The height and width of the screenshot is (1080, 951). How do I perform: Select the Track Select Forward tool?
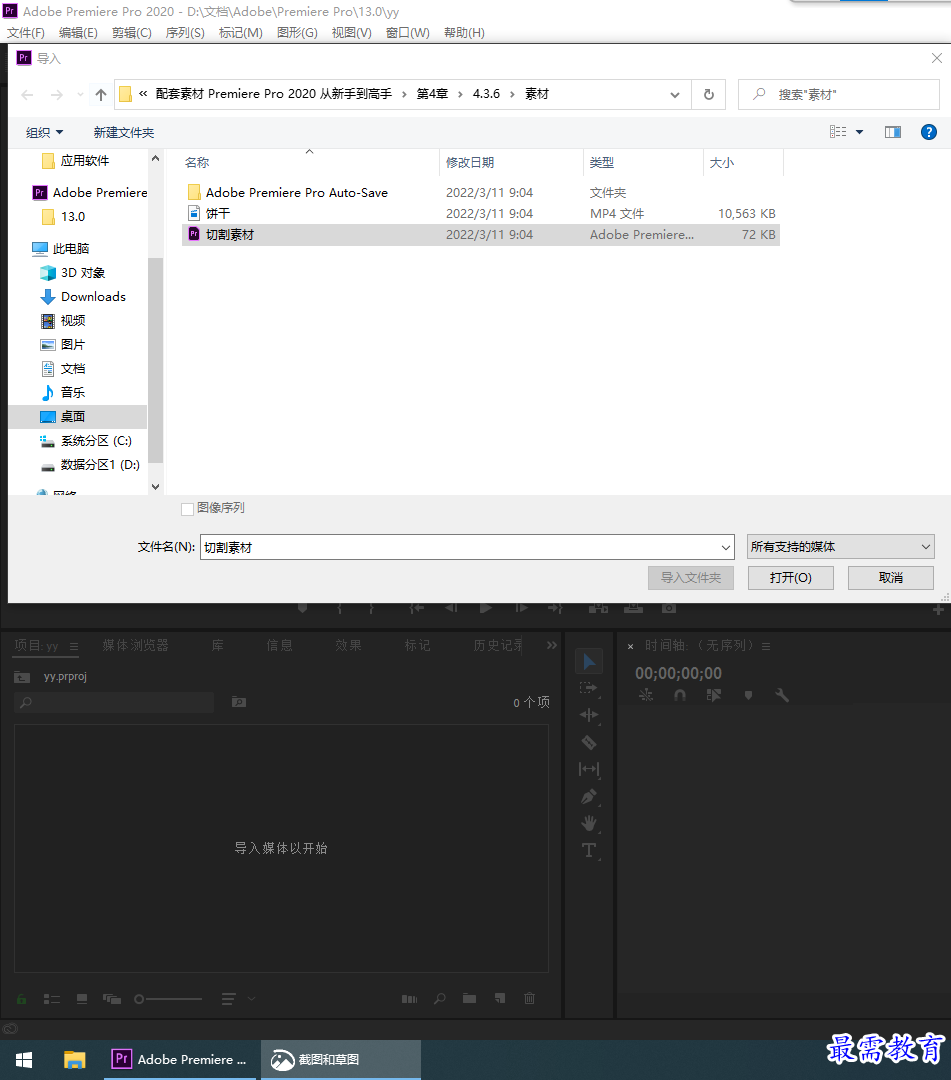(x=589, y=688)
